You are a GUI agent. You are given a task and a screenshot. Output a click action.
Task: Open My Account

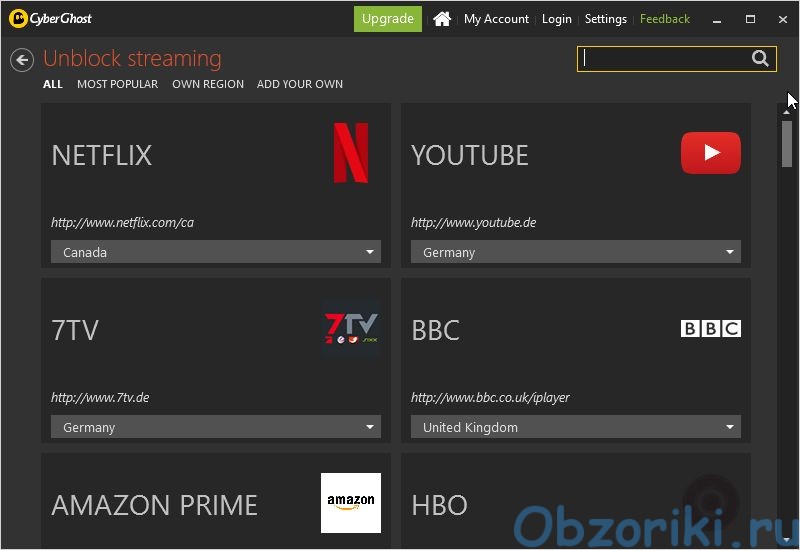(x=496, y=19)
